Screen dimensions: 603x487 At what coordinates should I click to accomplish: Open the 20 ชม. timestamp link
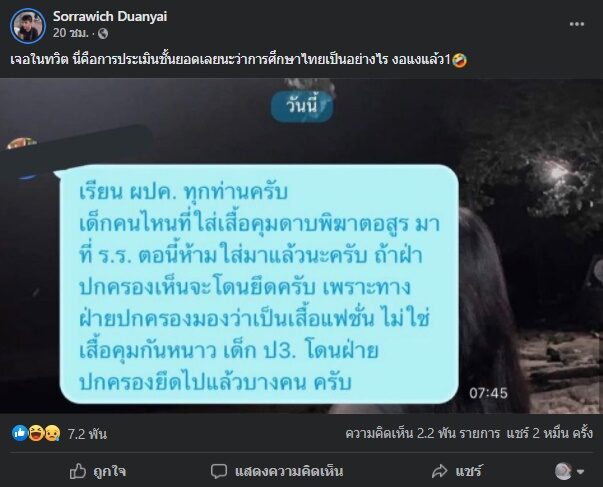70,33
